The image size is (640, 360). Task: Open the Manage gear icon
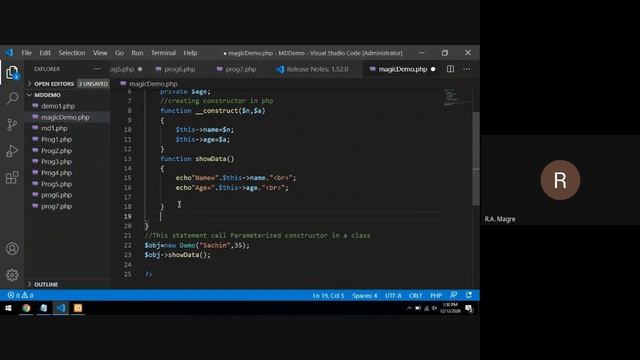[x=12, y=275]
